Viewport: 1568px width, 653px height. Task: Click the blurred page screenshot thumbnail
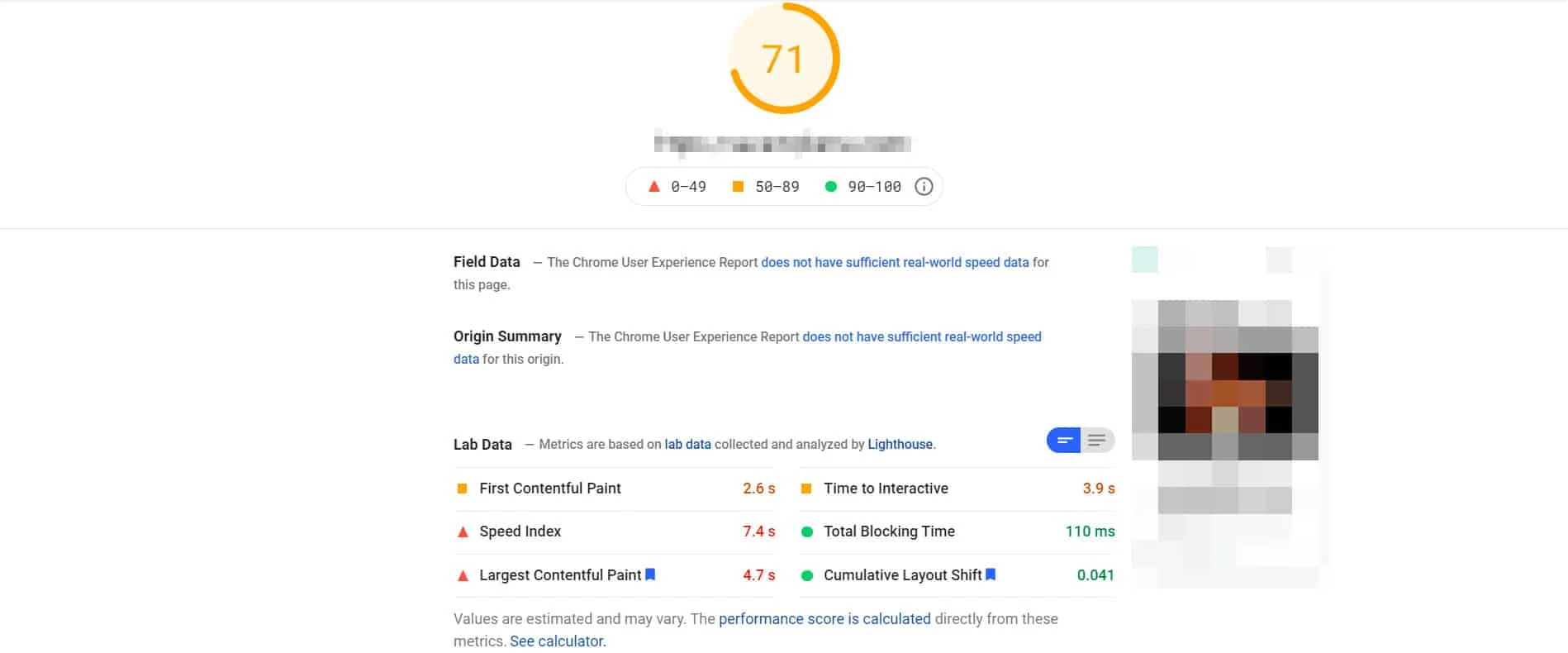coord(1225,413)
